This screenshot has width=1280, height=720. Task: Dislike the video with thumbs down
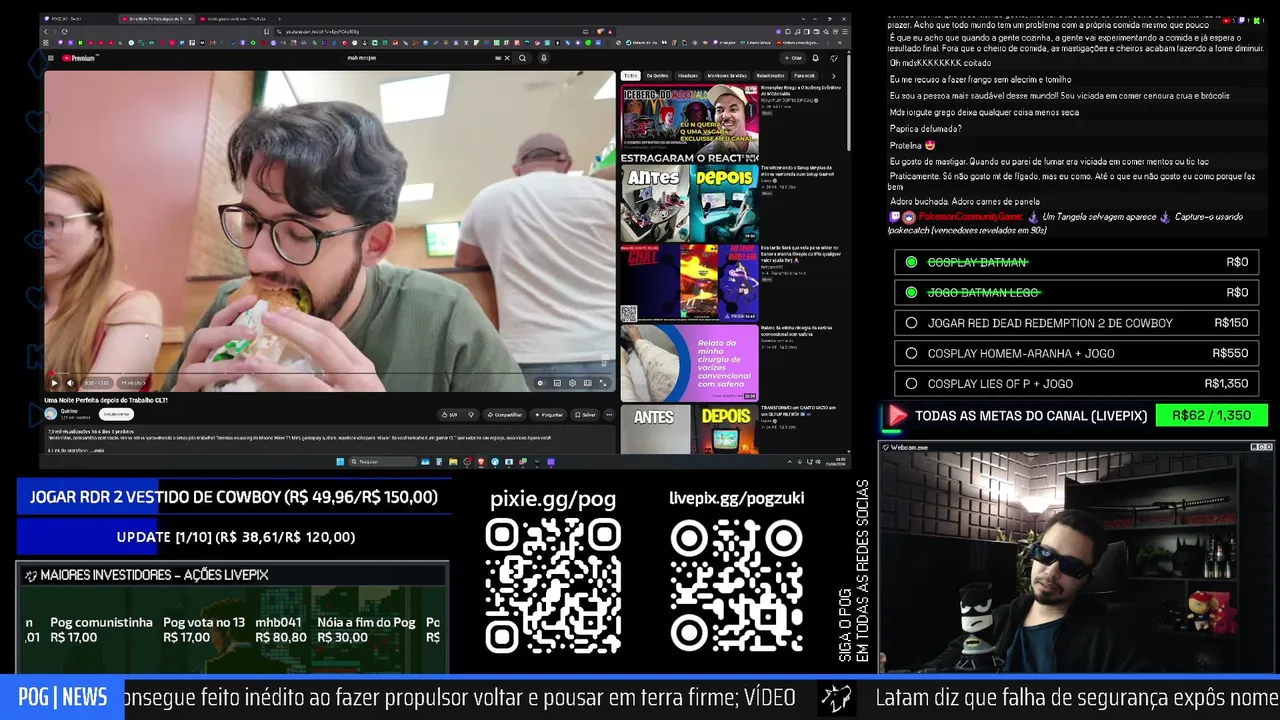tap(469, 414)
